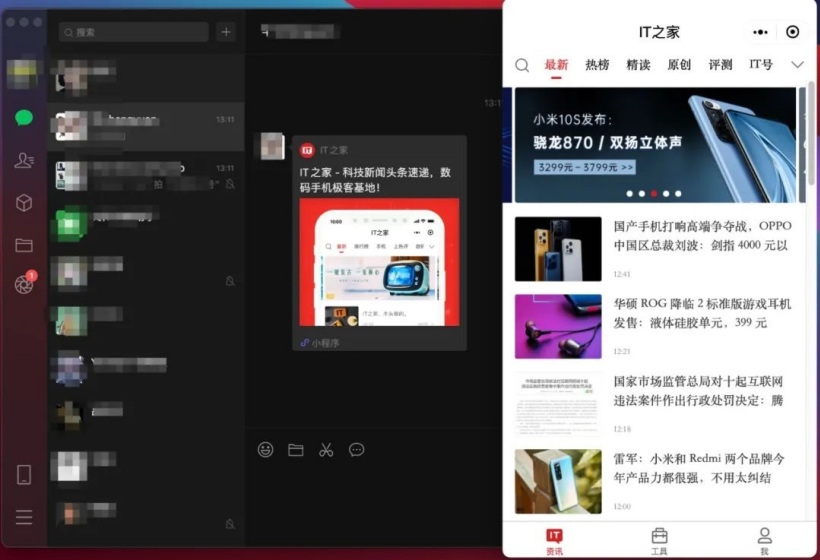The image size is (820, 560).
Task: Open the emoji picker in chat toolbar
Action: coord(265,450)
